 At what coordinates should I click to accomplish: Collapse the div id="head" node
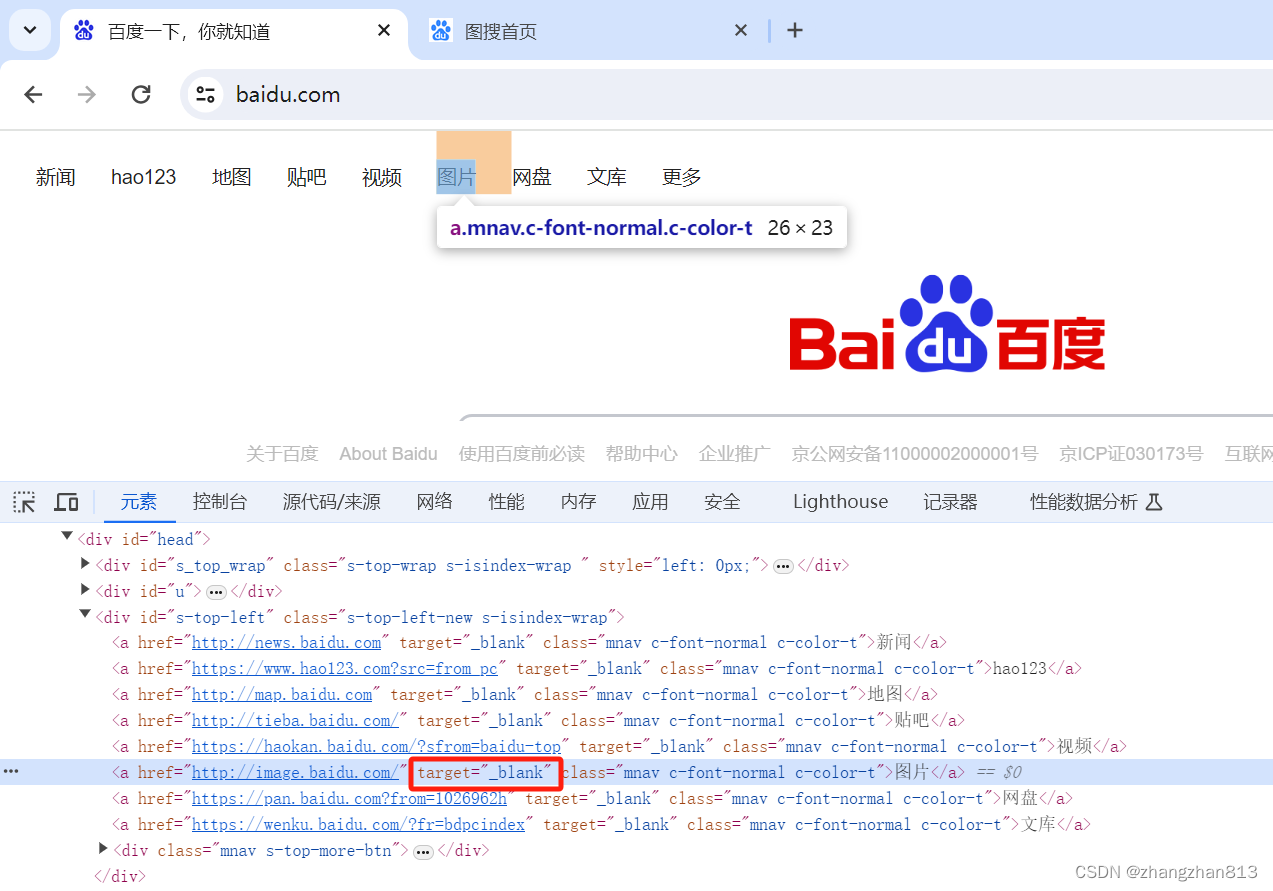(67, 538)
